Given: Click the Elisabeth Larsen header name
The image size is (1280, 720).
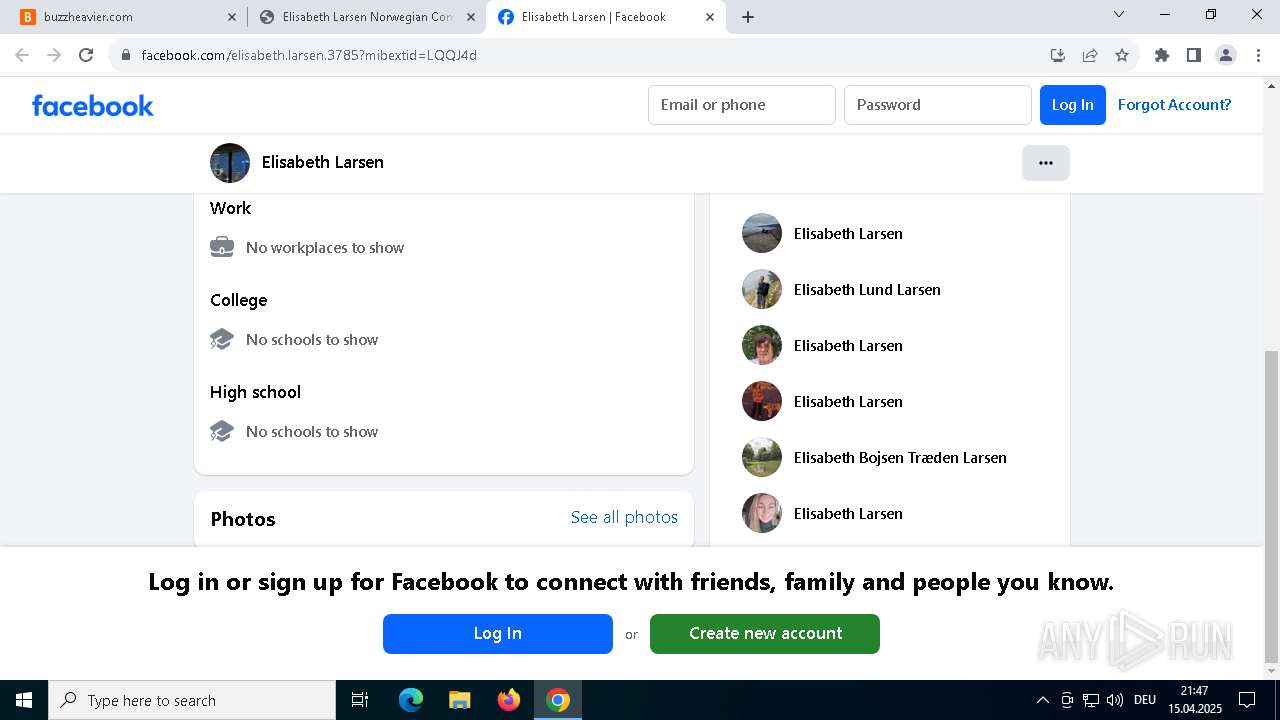Looking at the screenshot, I should (323, 162).
